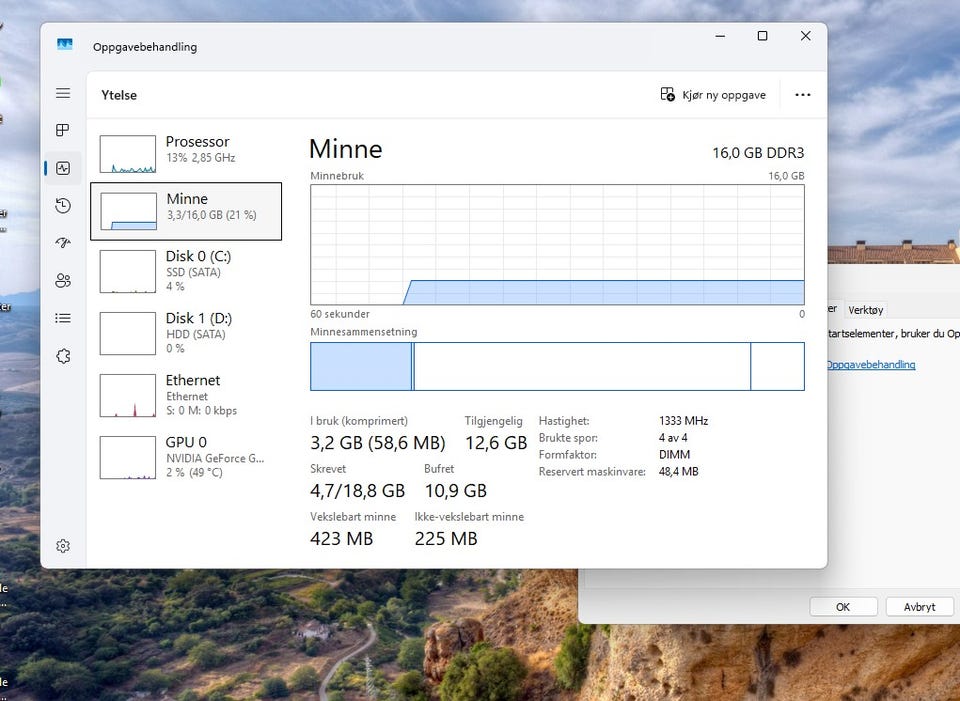Open the Users icon in sidebar
960x701 pixels.
coord(63,280)
